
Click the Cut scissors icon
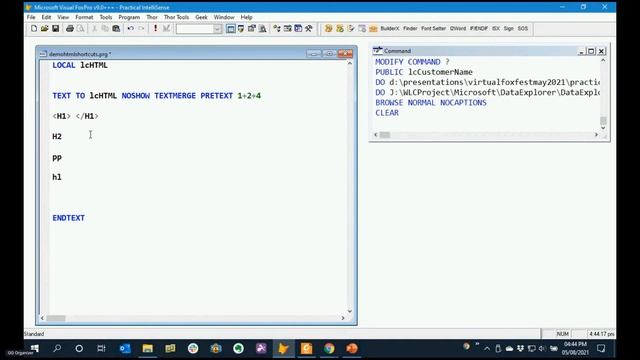[x=95, y=29]
